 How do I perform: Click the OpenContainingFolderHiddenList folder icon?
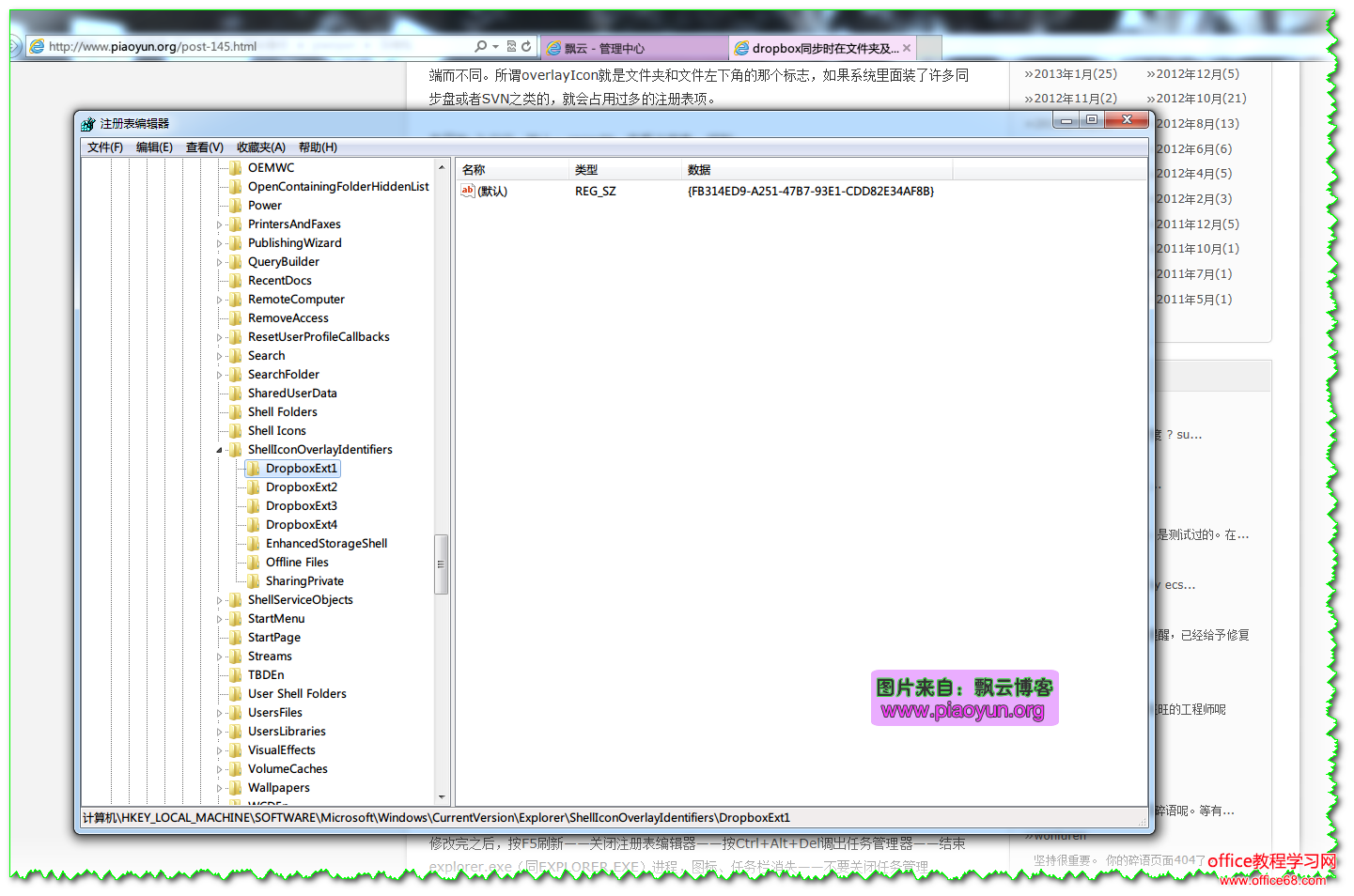236,187
